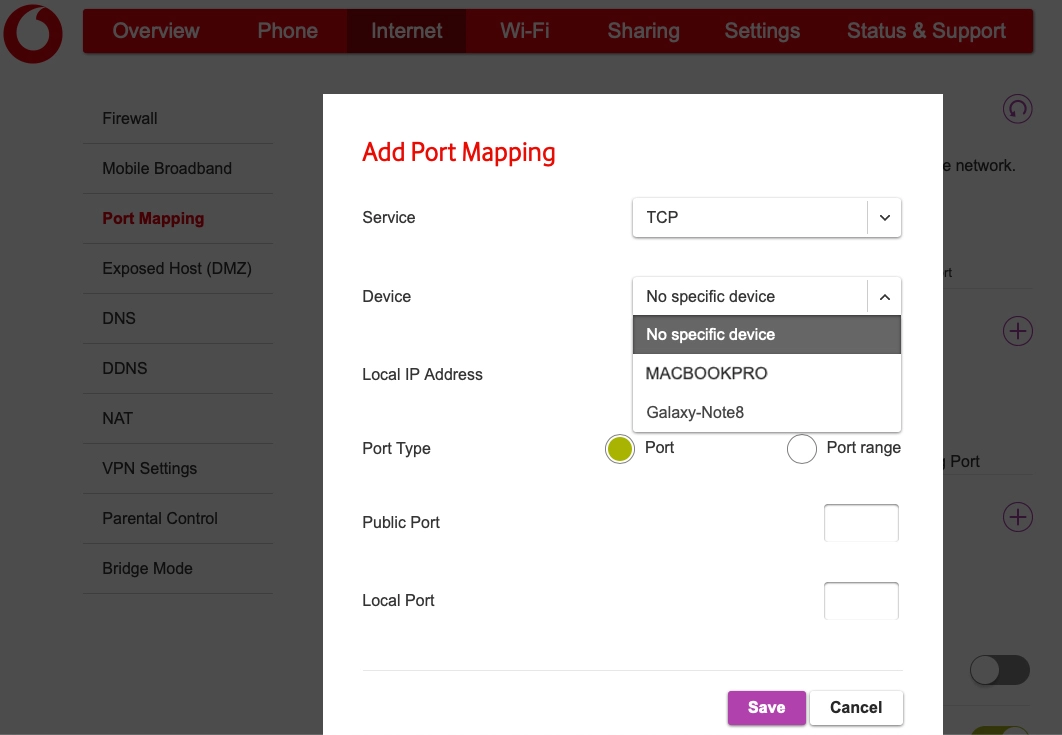Collapse the Device dropdown list

click(x=883, y=296)
